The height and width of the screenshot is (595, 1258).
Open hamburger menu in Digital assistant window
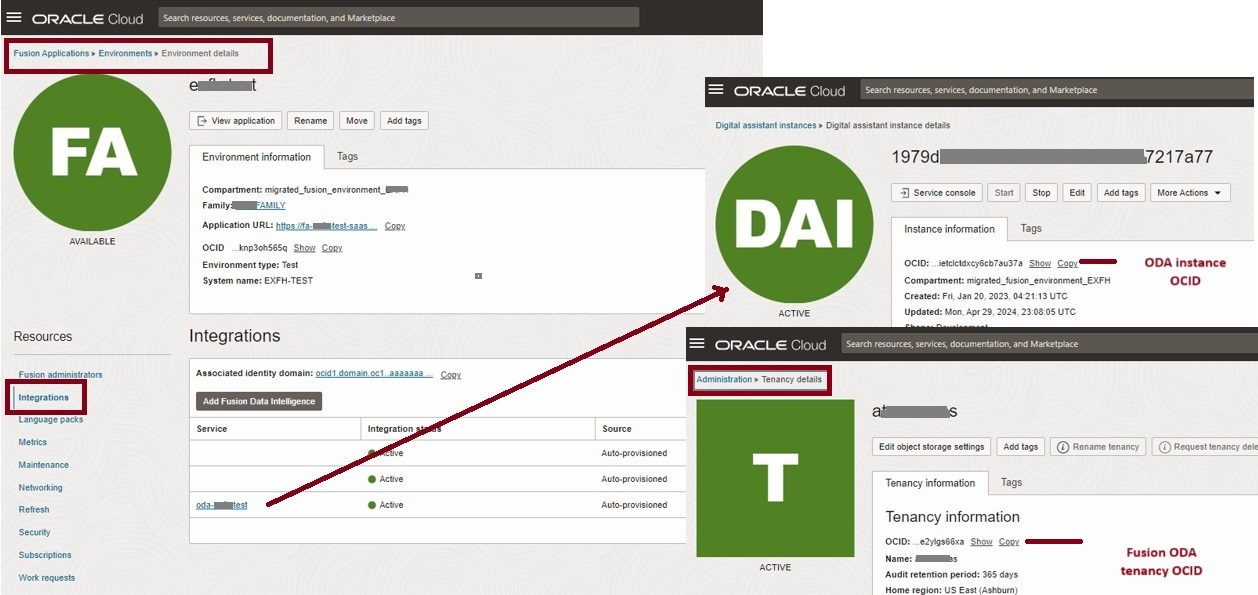(715, 89)
